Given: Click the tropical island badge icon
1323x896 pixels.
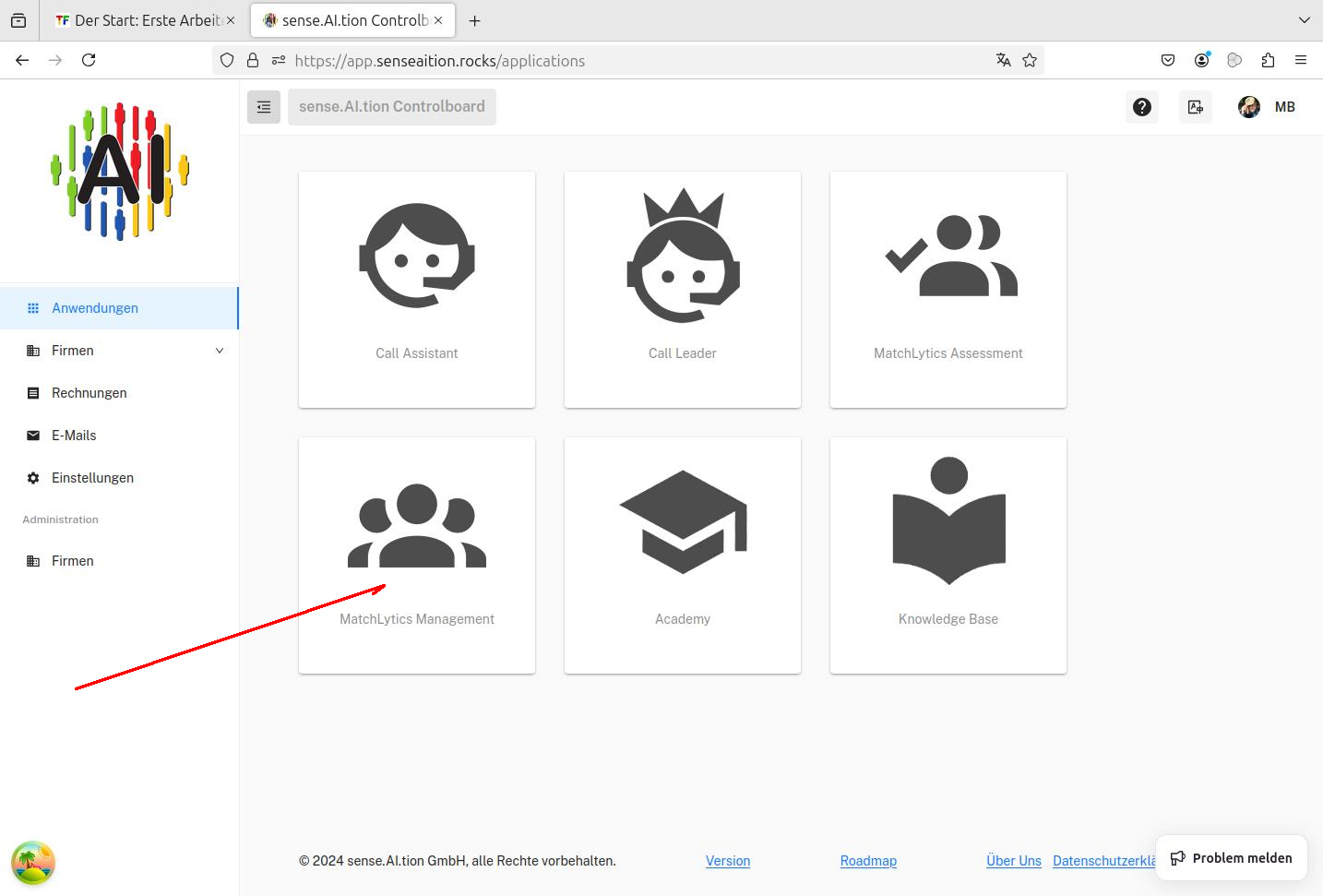Looking at the screenshot, I should pos(33,863).
